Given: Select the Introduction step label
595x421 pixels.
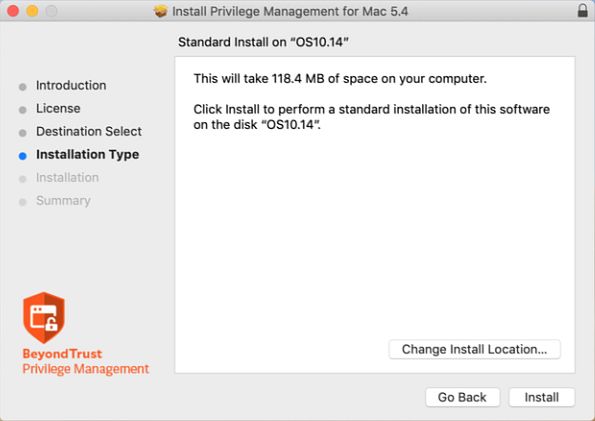Looking at the screenshot, I should [x=71, y=85].
